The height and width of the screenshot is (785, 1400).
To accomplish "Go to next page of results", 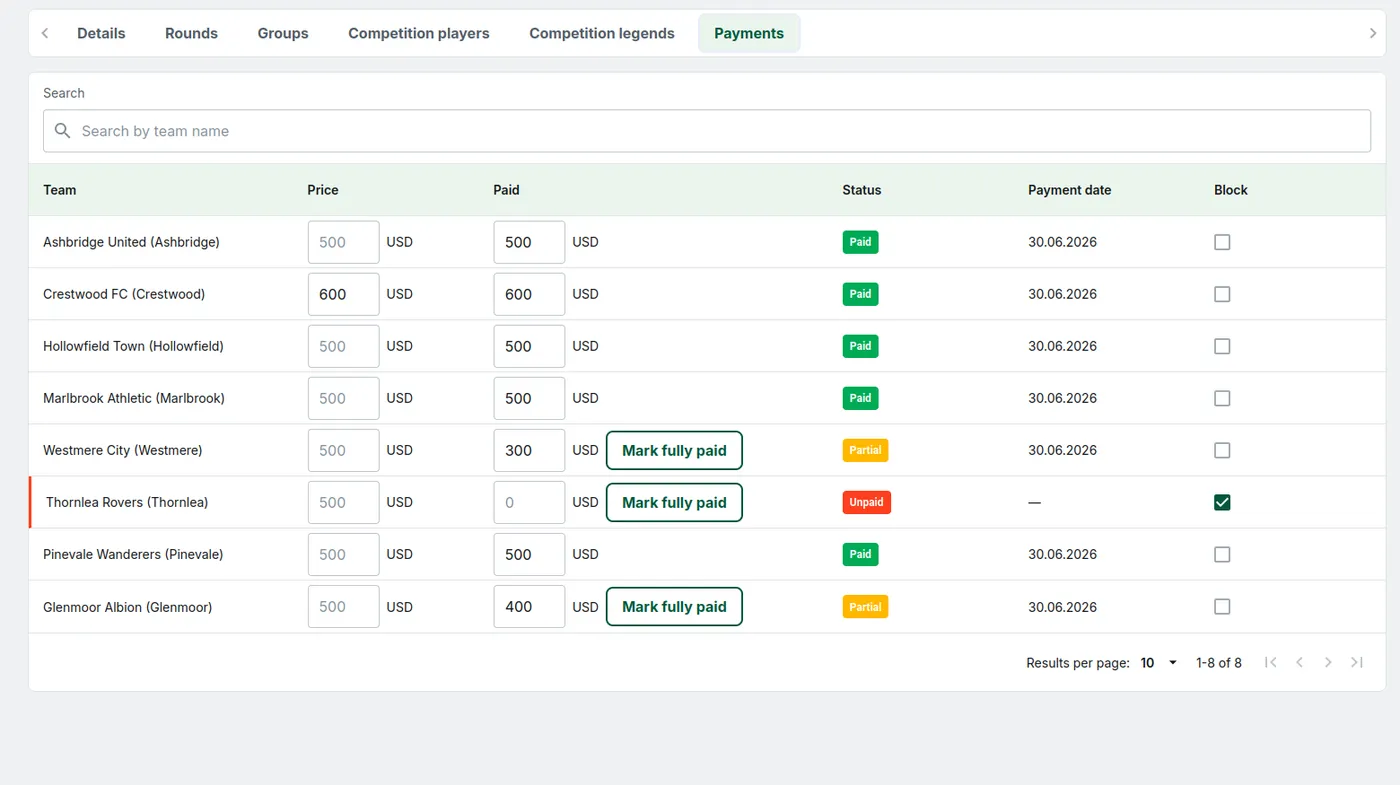I will pyautogui.click(x=1328, y=662).
